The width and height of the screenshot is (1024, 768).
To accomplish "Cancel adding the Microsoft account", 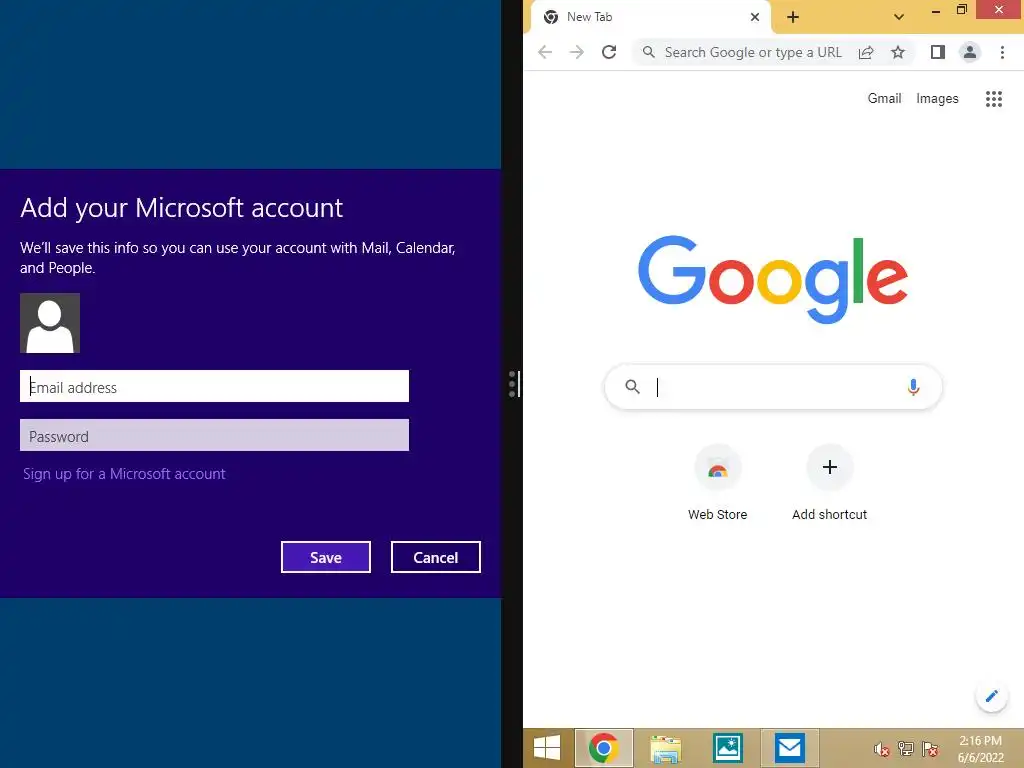I will click(436, 557).
